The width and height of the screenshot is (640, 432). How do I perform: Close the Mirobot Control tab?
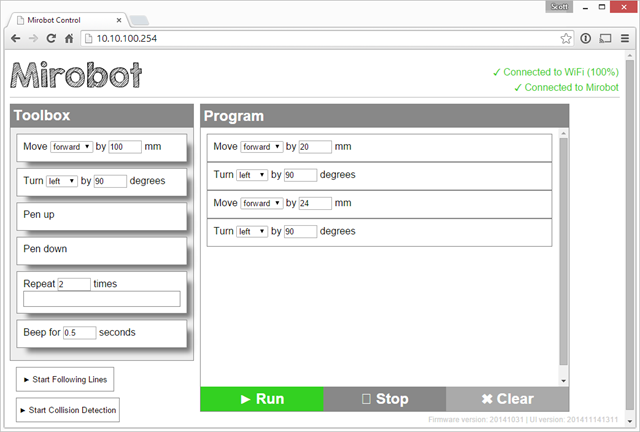tap(119, 20)
